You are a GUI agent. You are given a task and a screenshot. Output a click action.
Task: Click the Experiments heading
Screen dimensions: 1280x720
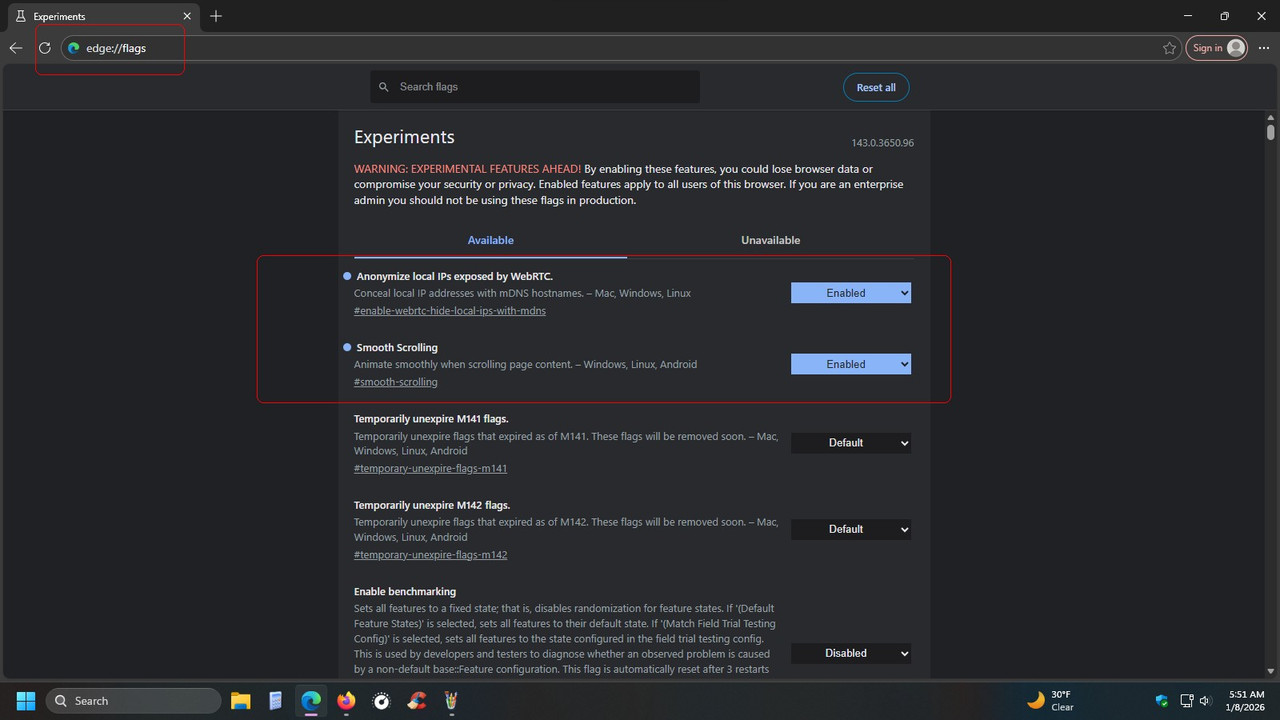click(x=404, y=137)
